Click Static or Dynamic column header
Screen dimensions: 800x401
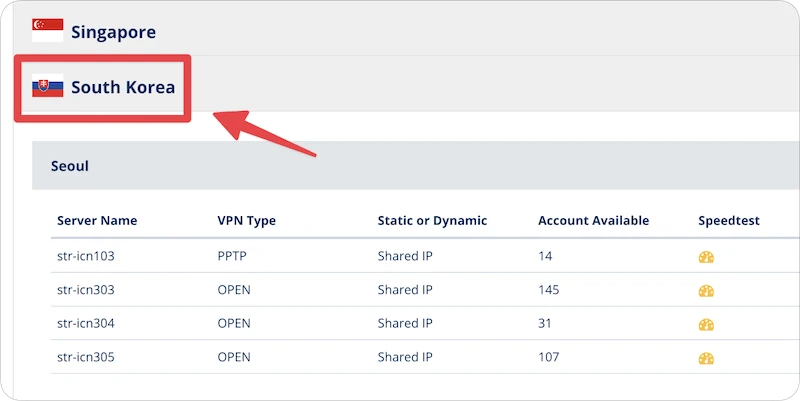pyautogui.click(x=432, y=220)
